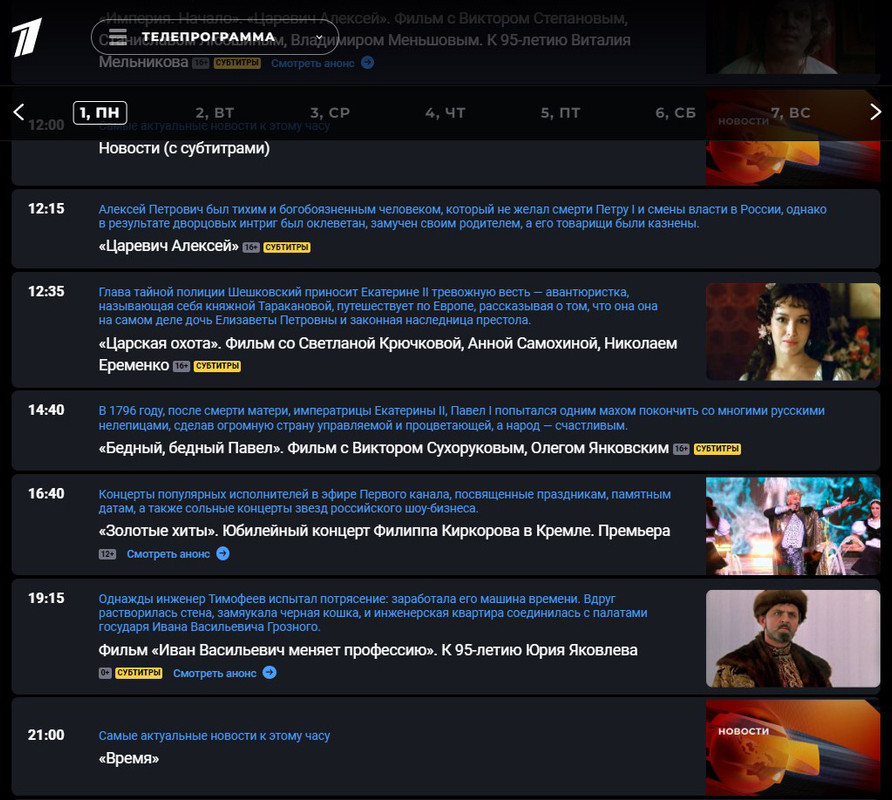This screenshot has width=892, height=800.
Task: Click СУБТИТРЫ badge of Царская охота
Action: [x=217, y=366]
